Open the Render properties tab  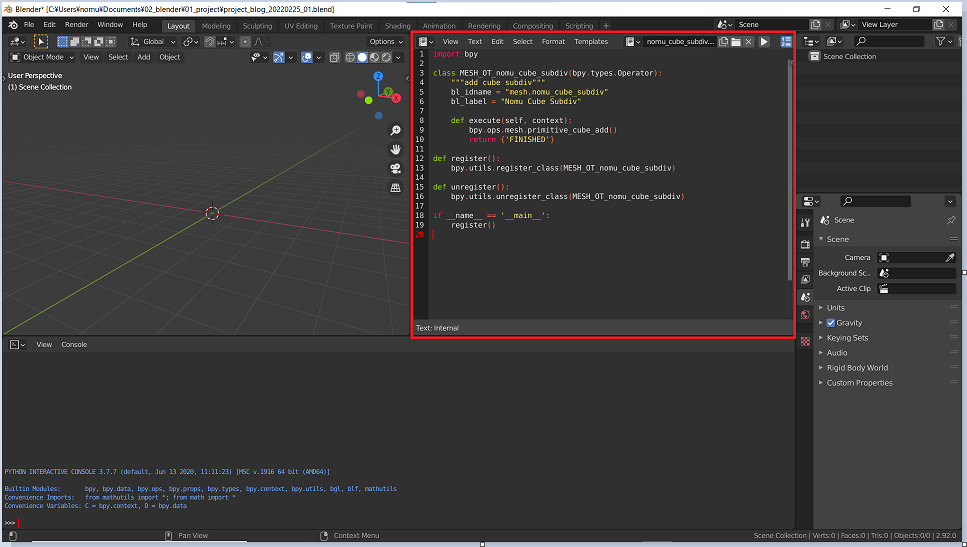805,245
